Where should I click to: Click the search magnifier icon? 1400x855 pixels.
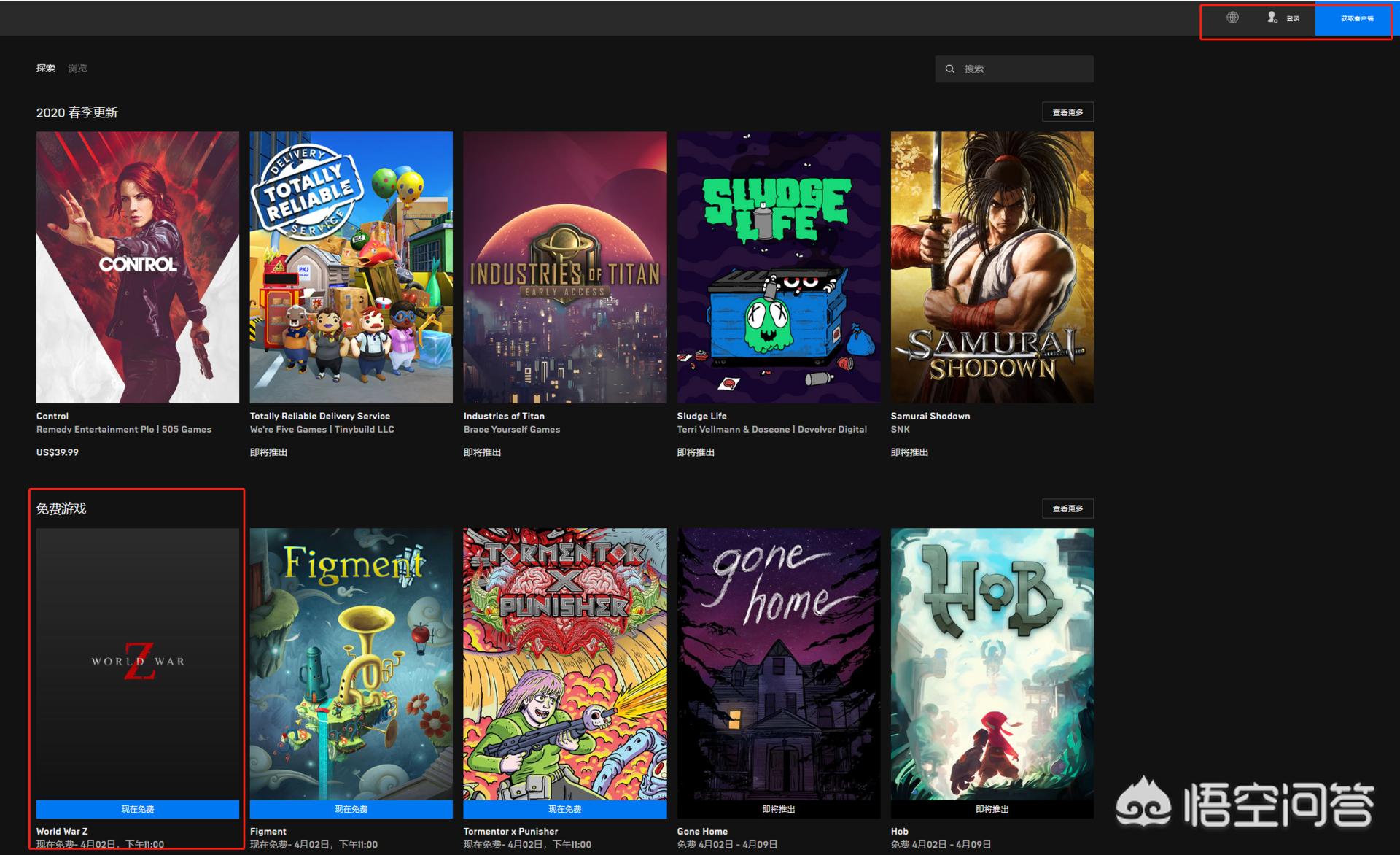950,69
